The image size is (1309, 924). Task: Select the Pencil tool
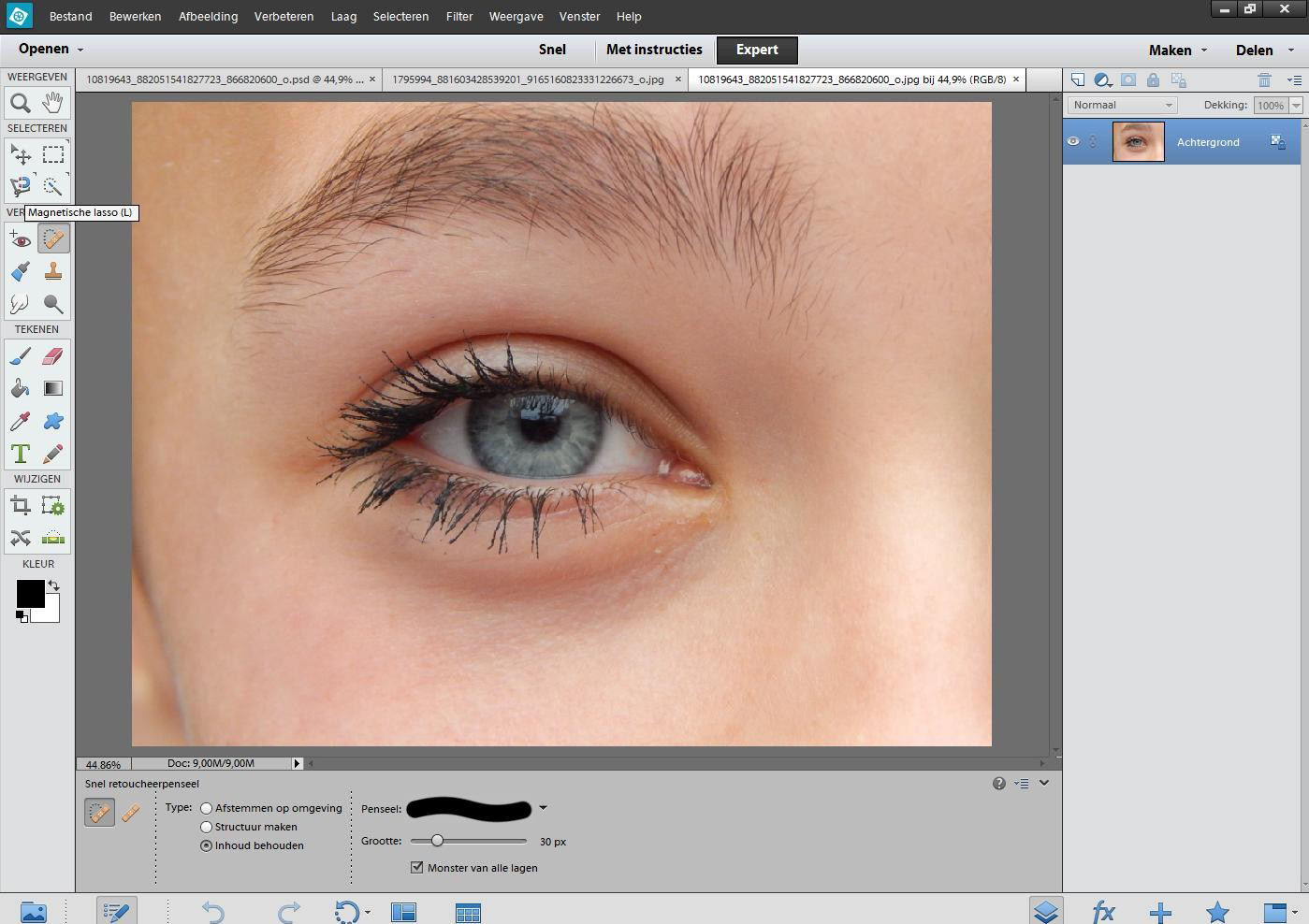pyautogui.click(x=53, y=454)
